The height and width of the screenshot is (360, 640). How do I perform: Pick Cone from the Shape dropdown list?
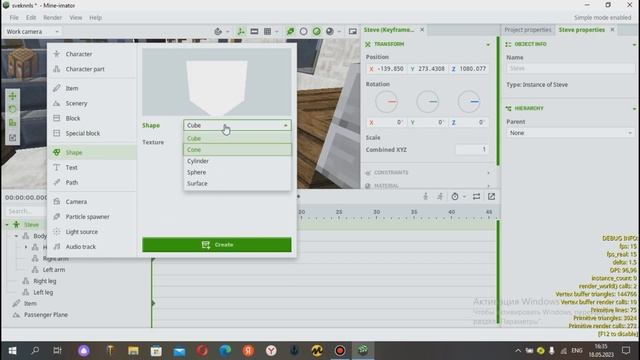[238, 150]
